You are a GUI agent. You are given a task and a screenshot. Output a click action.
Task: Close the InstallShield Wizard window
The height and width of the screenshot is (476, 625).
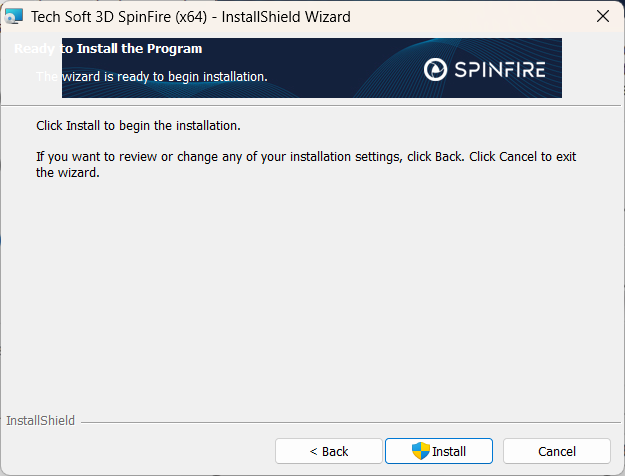pyautogui.click(x=602, y=17)
